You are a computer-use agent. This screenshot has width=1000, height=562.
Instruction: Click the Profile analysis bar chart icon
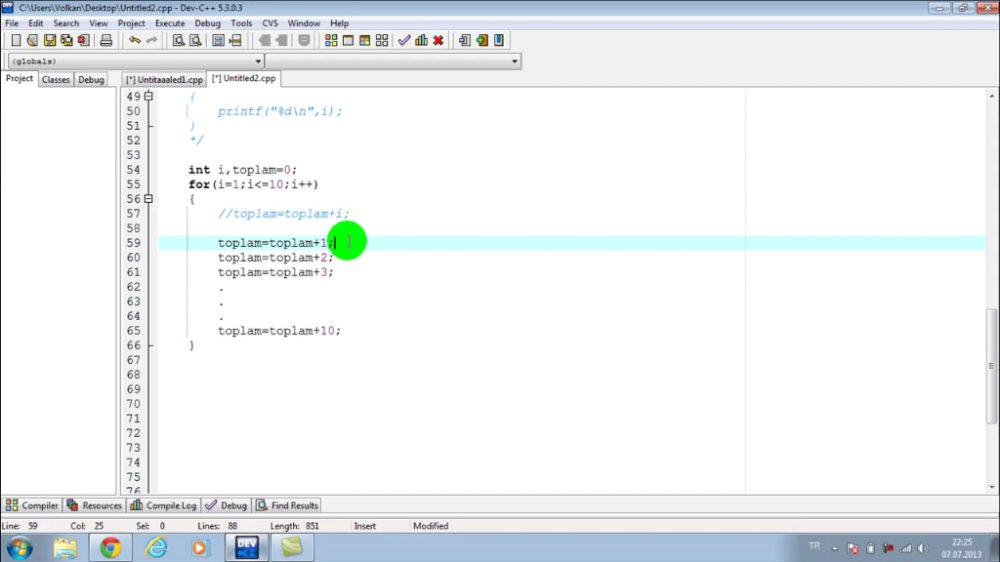[421, 40]
